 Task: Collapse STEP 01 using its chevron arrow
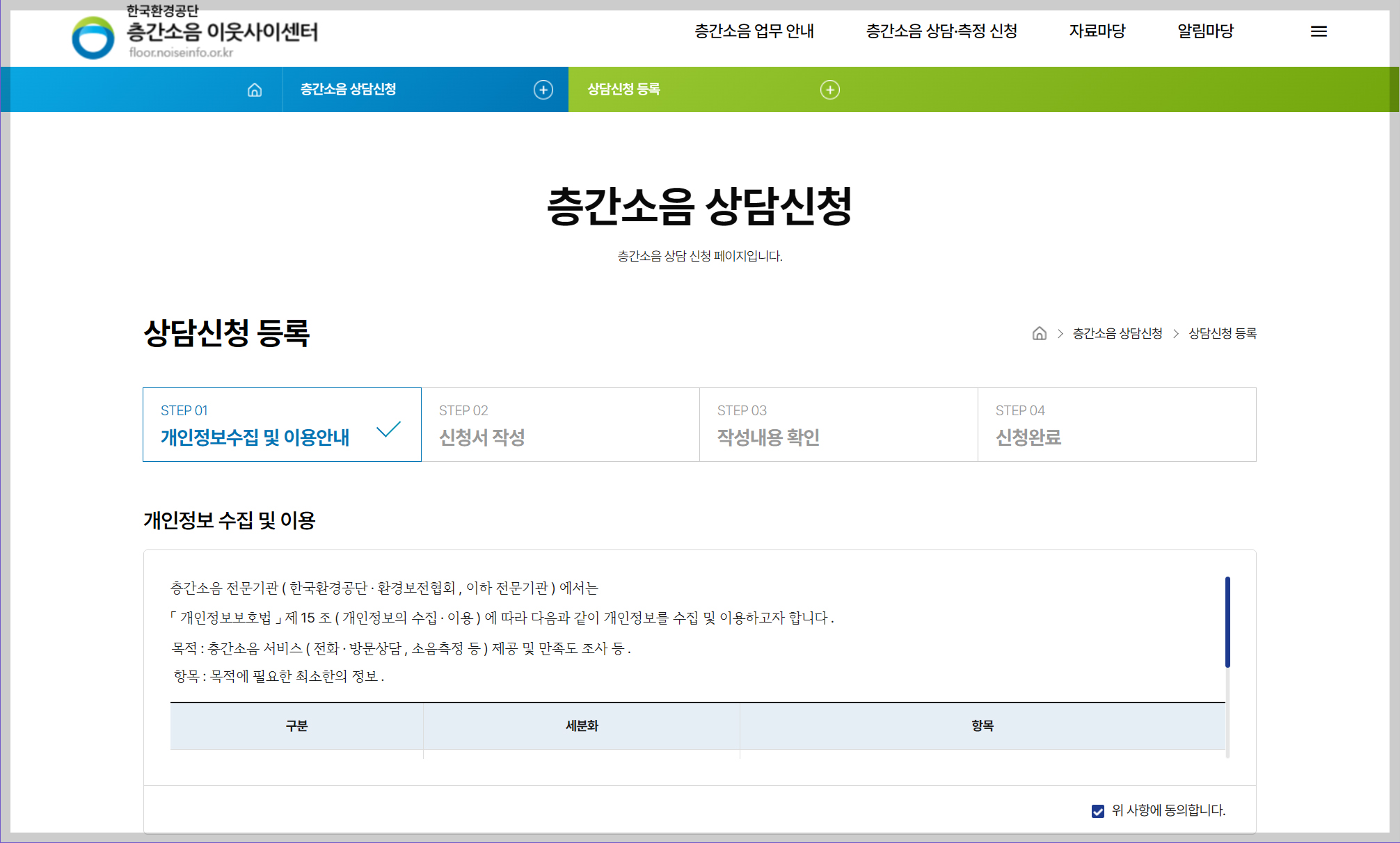coord(388,430)
